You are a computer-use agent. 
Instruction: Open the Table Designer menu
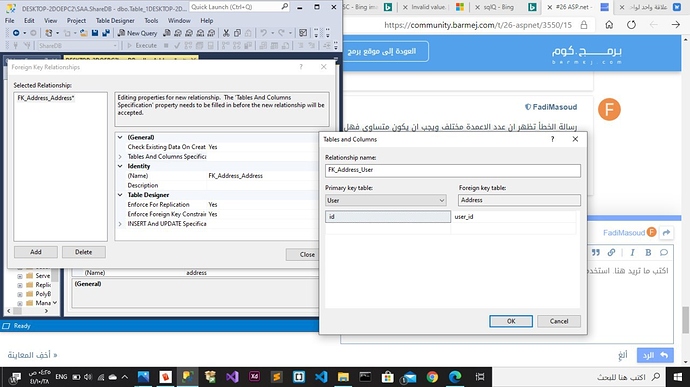(115, 21)
